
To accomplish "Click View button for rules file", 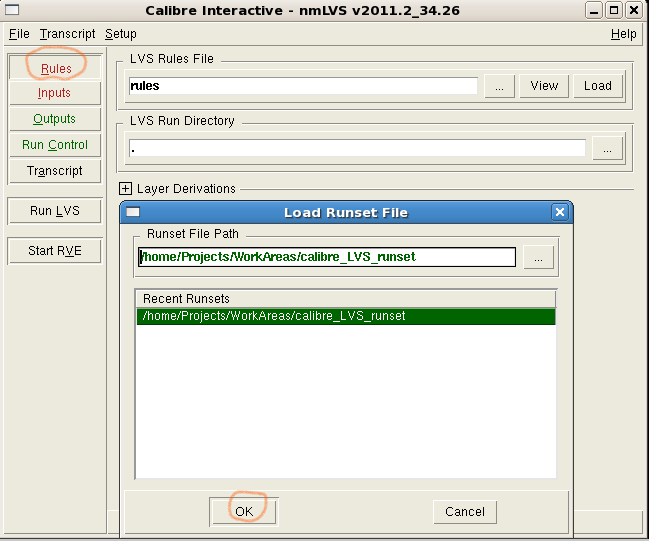I will pyautogui.click(x=544, y=86).
